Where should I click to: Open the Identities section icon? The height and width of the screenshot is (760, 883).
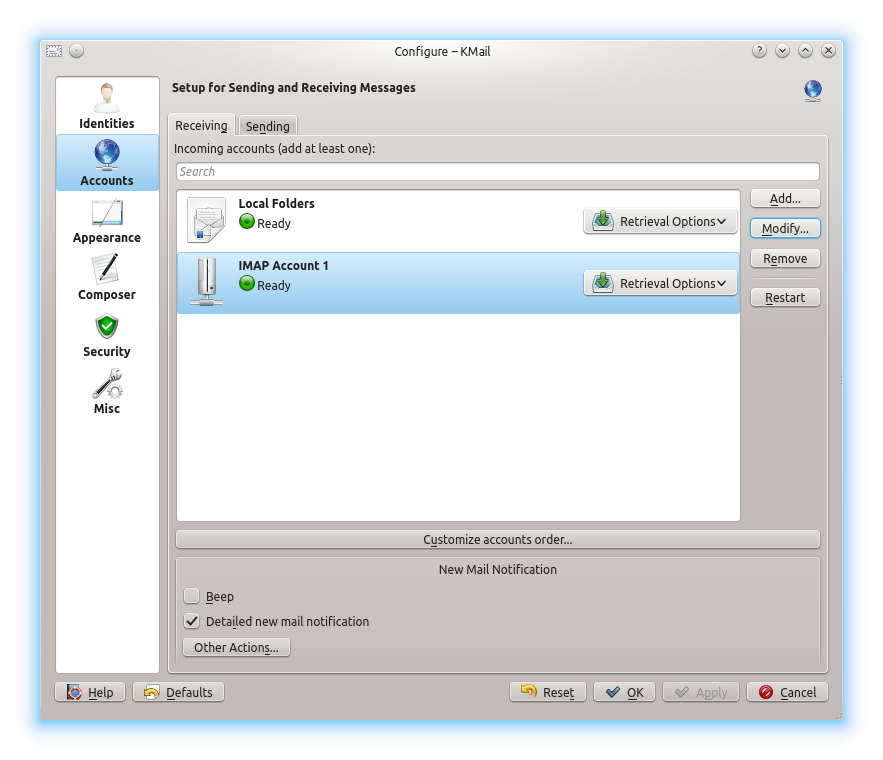[106, 99]
